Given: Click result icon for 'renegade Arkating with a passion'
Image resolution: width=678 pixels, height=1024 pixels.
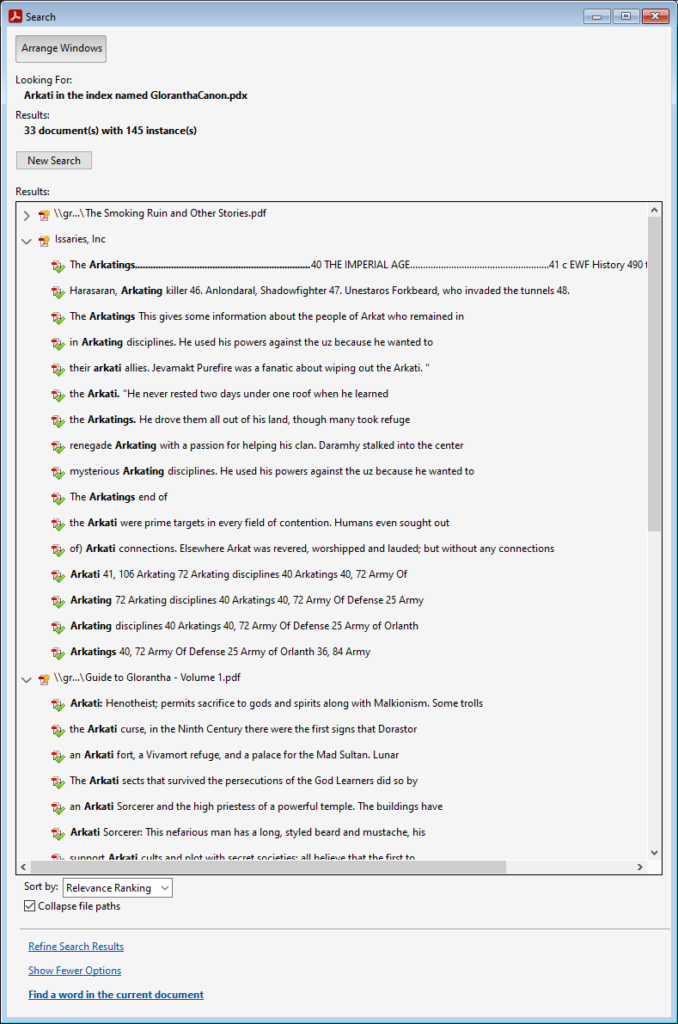Looking at the screenshot, I should [x=58, y=447].
